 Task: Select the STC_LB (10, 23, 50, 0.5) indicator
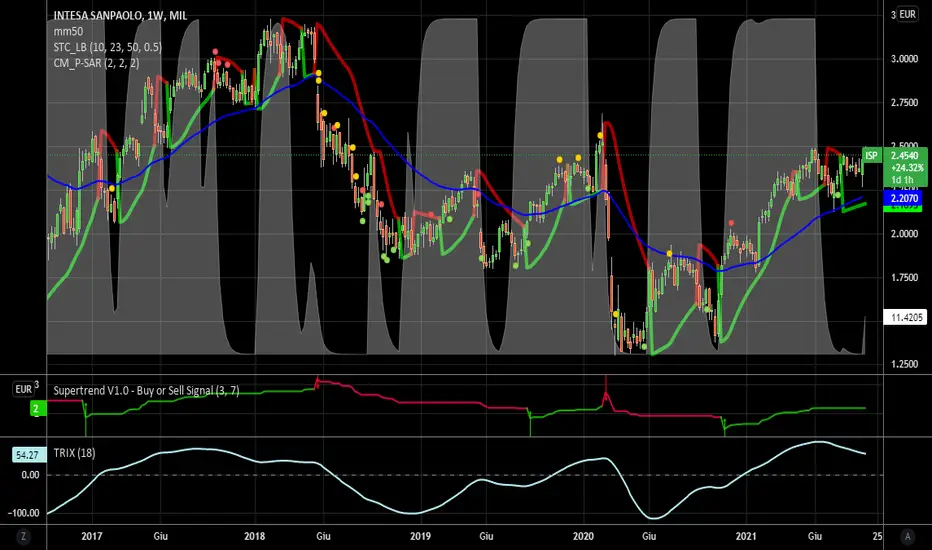coord(108,47)
